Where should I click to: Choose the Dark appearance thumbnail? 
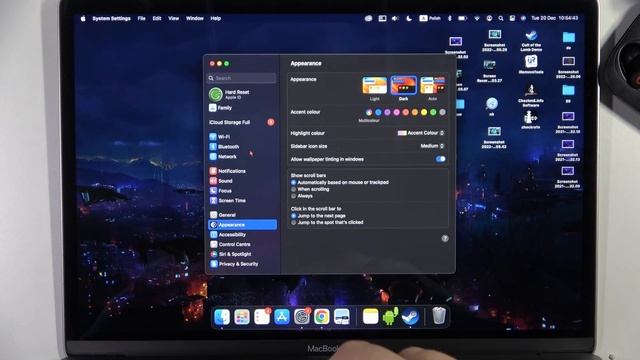[x=404, y=86]
